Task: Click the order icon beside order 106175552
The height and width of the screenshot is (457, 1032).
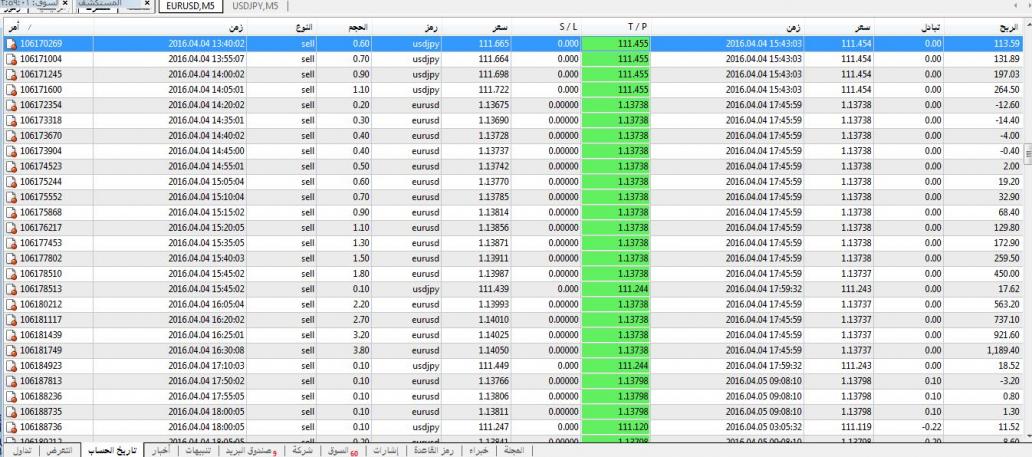Action: (11, 197)
